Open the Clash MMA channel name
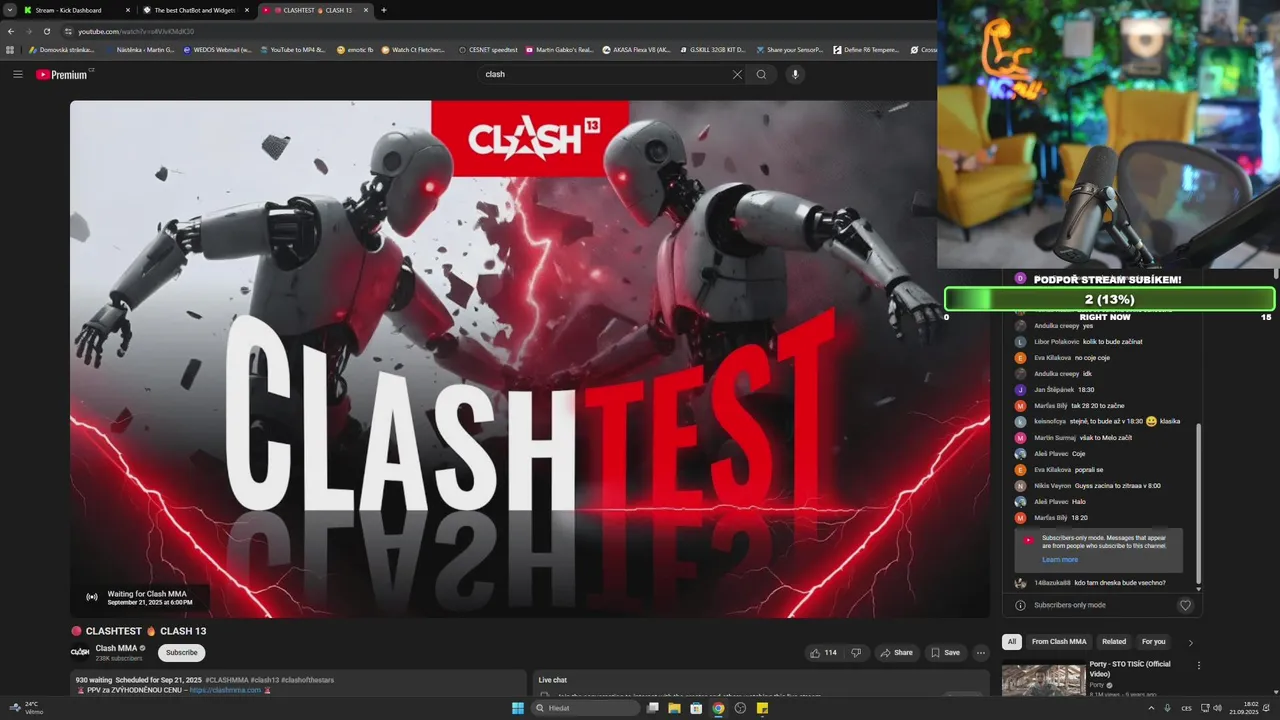Screen dimensions: 1280x720 click(116, 648)
